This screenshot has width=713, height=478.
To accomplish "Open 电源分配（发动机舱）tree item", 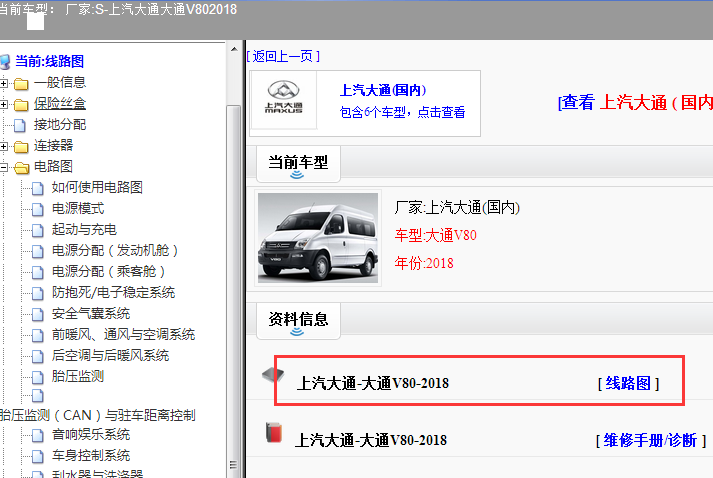I will (x=115, y=250).
